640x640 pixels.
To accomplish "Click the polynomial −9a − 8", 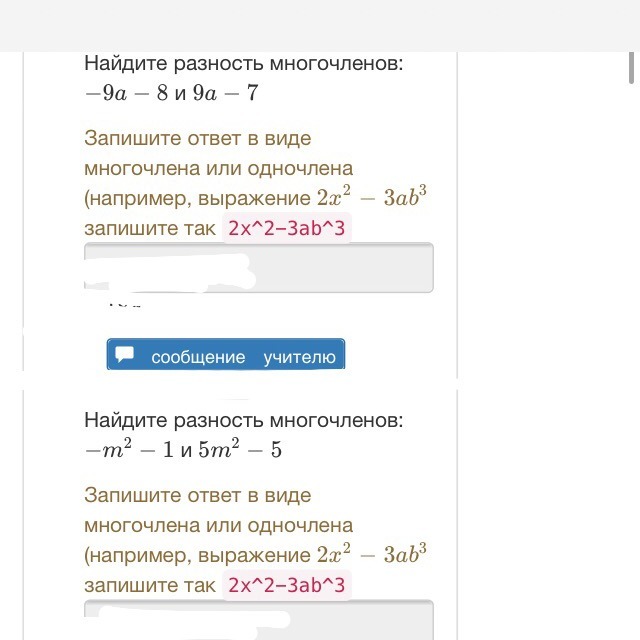I will [127, 94].
